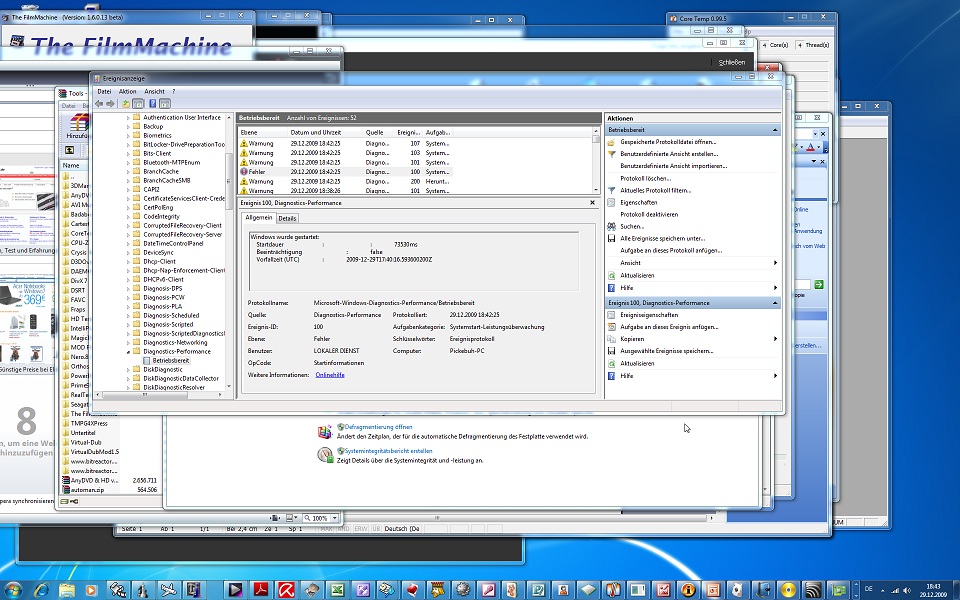Open the Ansicht menu in the menu bar
Image resolution: width=960 pixels, height=600 pixels.
coord(154,92)
